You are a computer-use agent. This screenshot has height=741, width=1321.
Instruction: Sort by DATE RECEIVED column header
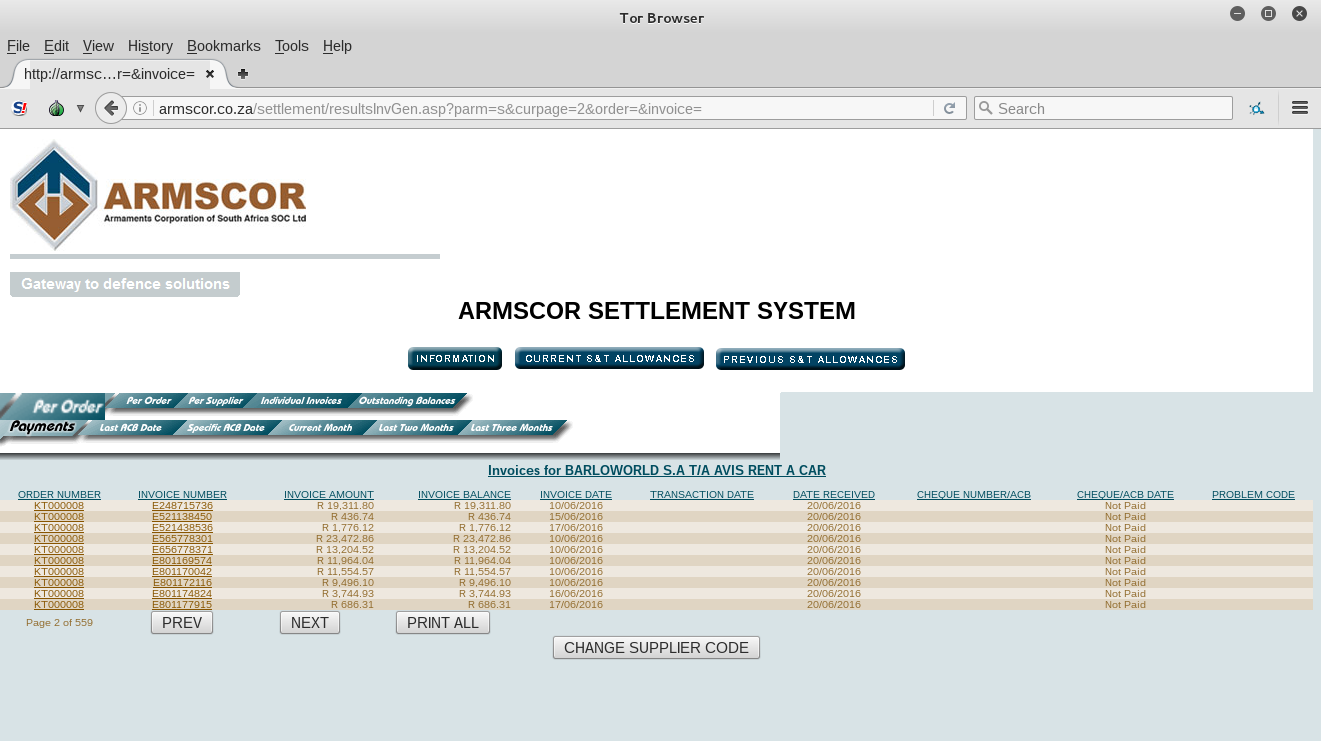coord(834,495)
